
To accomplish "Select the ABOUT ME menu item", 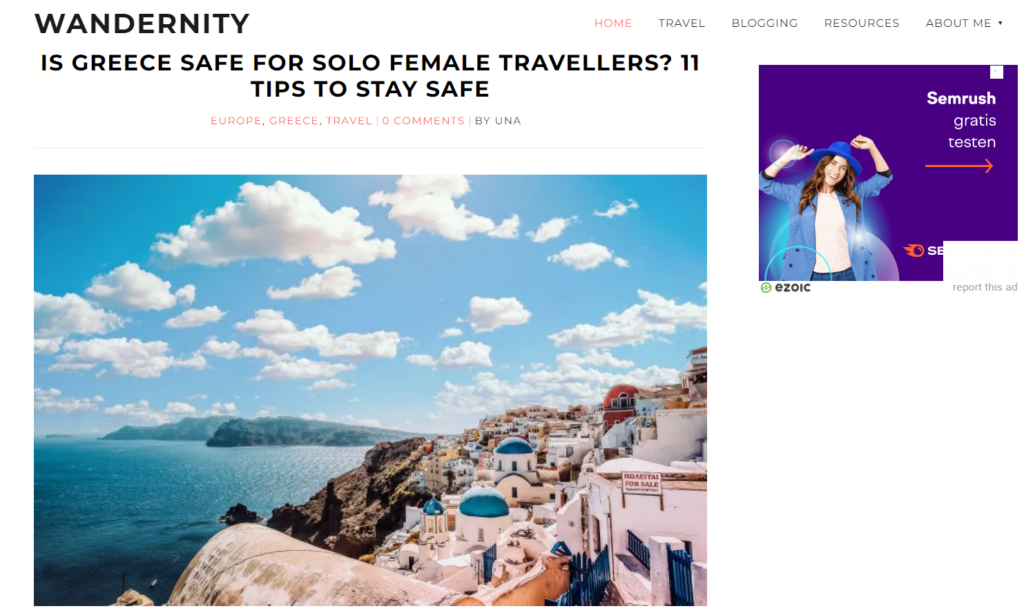I will click(x=958, y=23).
